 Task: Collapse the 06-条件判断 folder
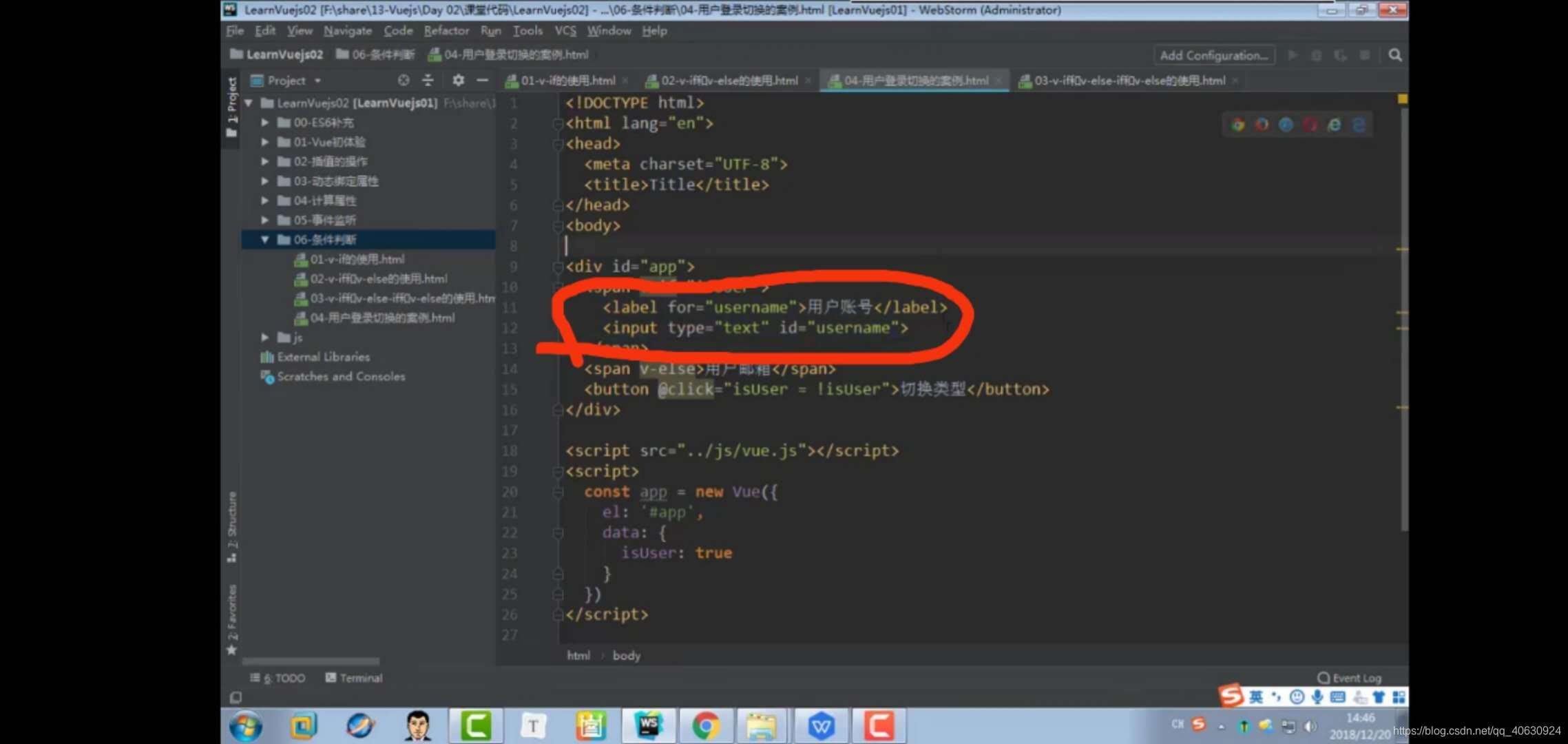coord(265,239)
